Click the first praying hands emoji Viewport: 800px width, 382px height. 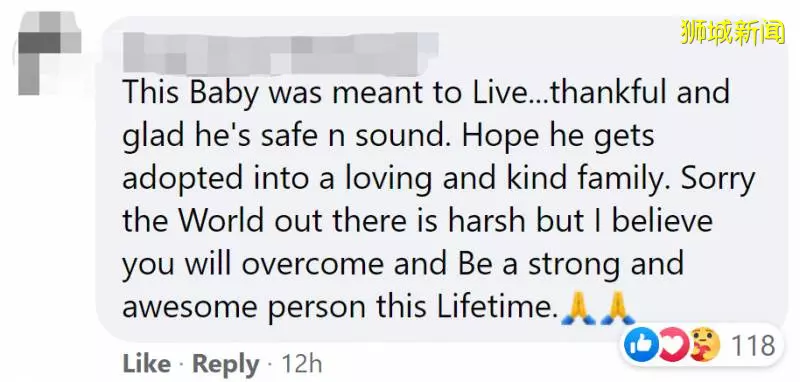click(x=579, y=309)
